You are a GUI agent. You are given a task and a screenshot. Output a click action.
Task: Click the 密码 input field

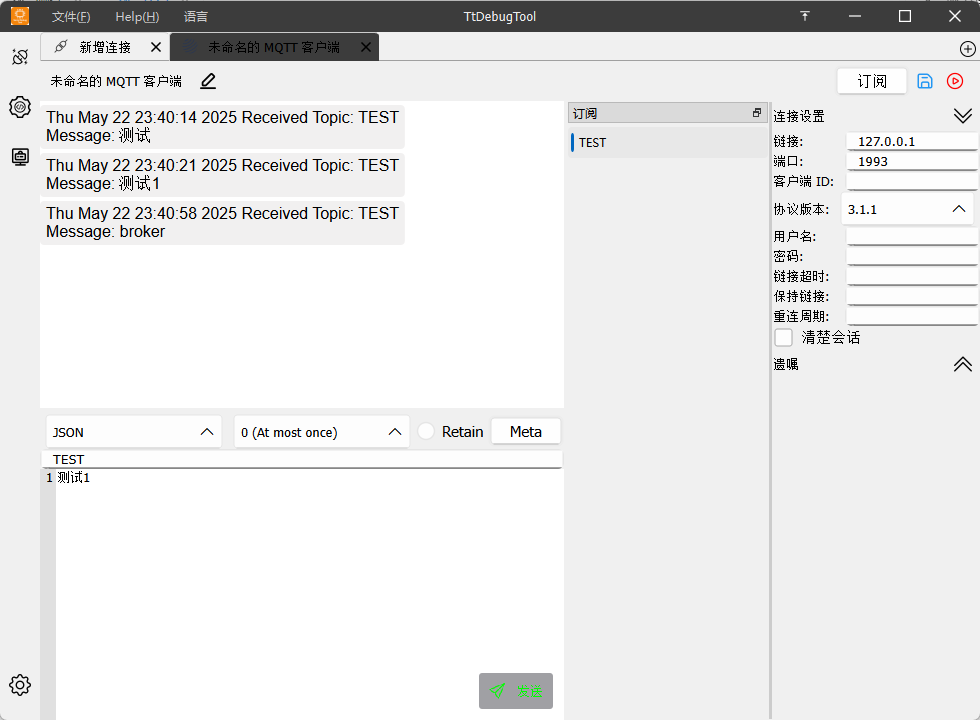912,256
